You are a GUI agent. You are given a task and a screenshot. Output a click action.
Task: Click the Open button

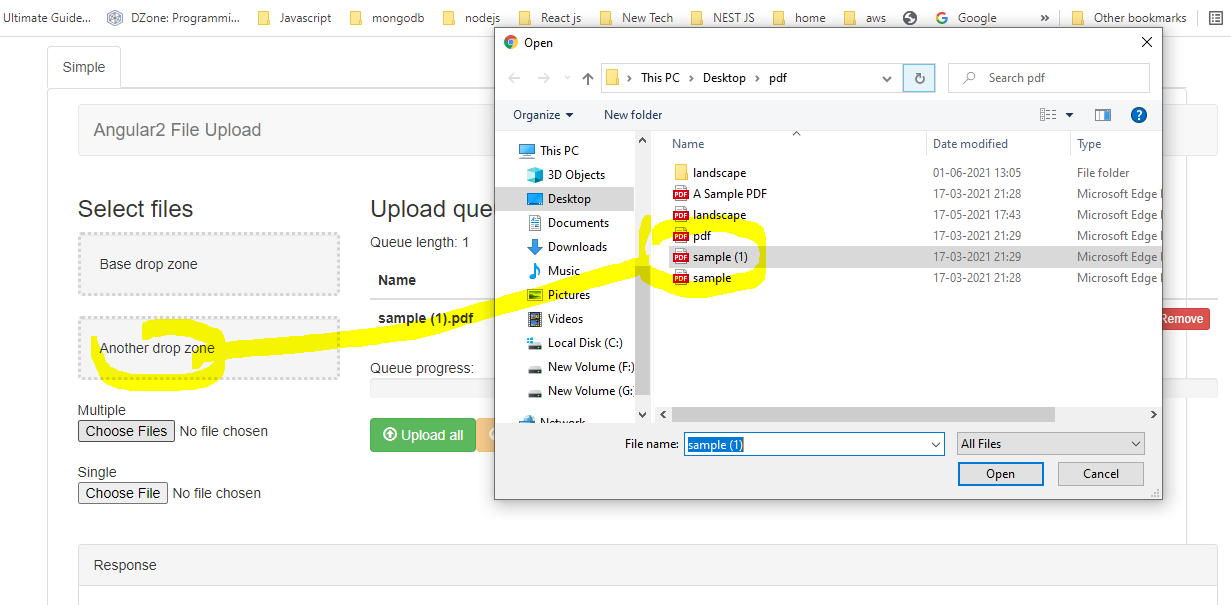tap(1000, 473)
